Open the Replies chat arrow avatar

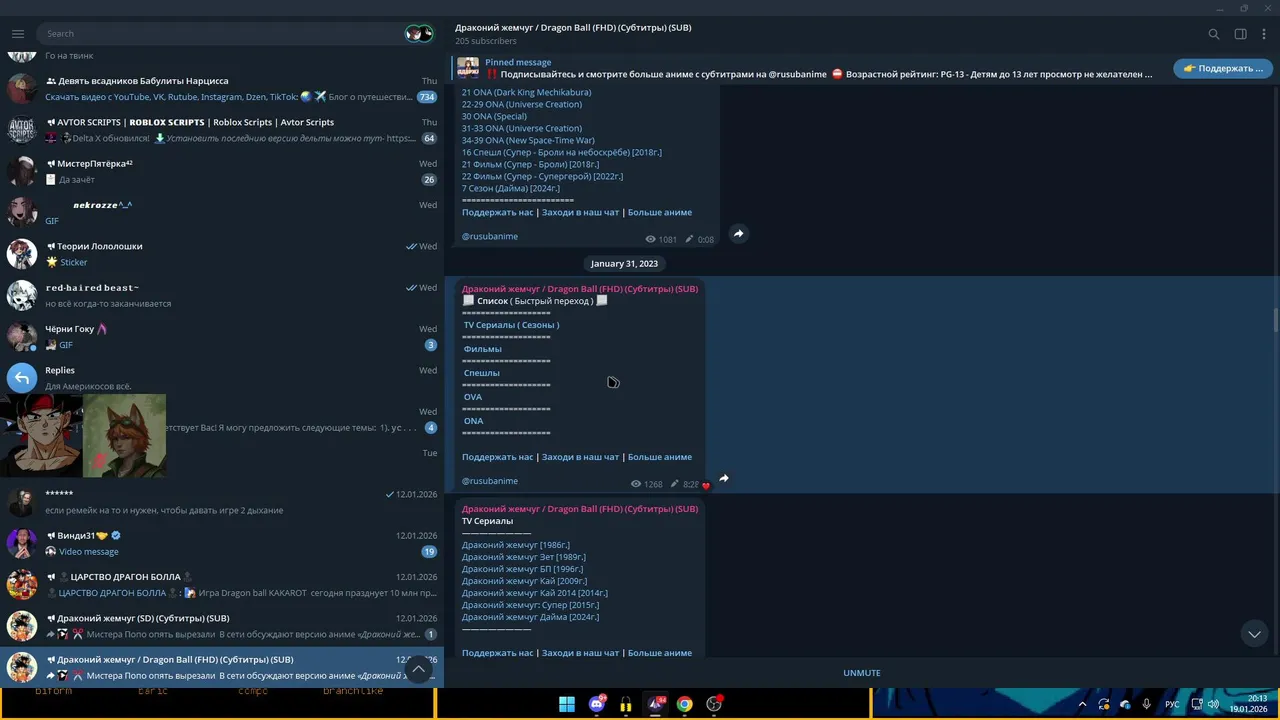(x=22, y=378)
